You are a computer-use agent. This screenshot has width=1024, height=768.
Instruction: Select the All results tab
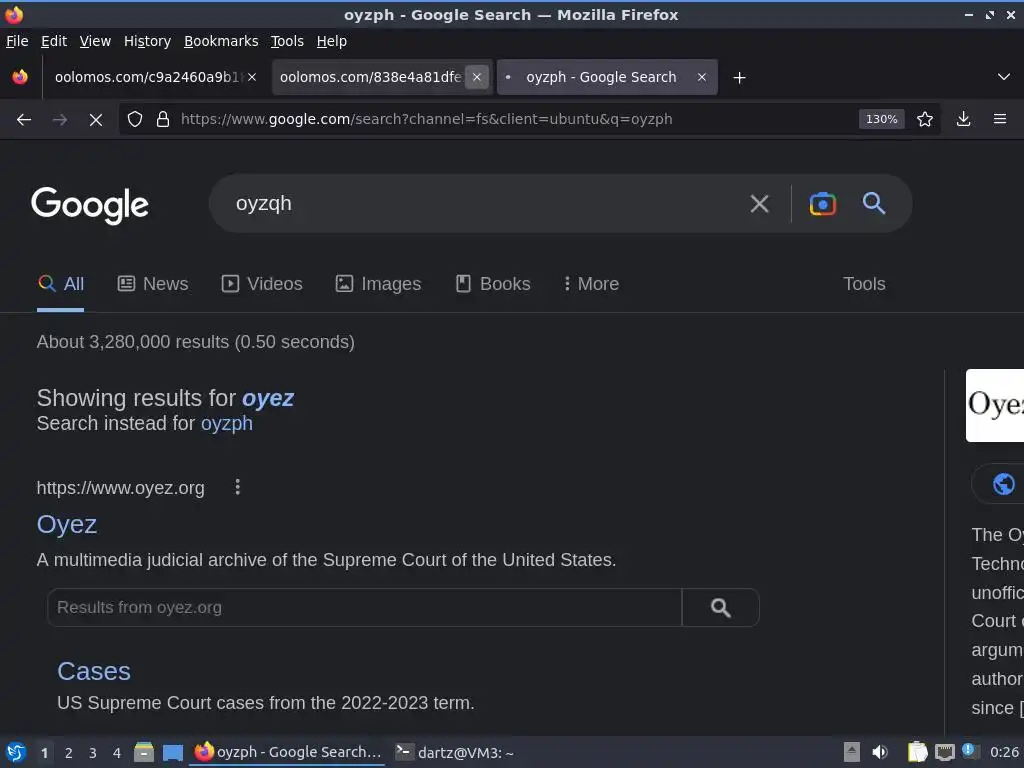click(61, 284)
